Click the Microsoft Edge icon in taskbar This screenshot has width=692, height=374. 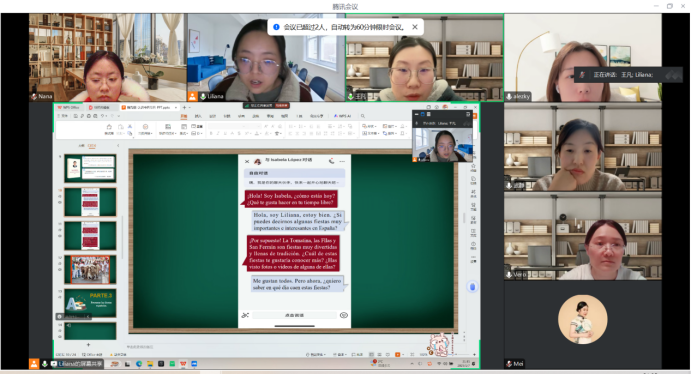pyautogui.click(x=139, y=364)
